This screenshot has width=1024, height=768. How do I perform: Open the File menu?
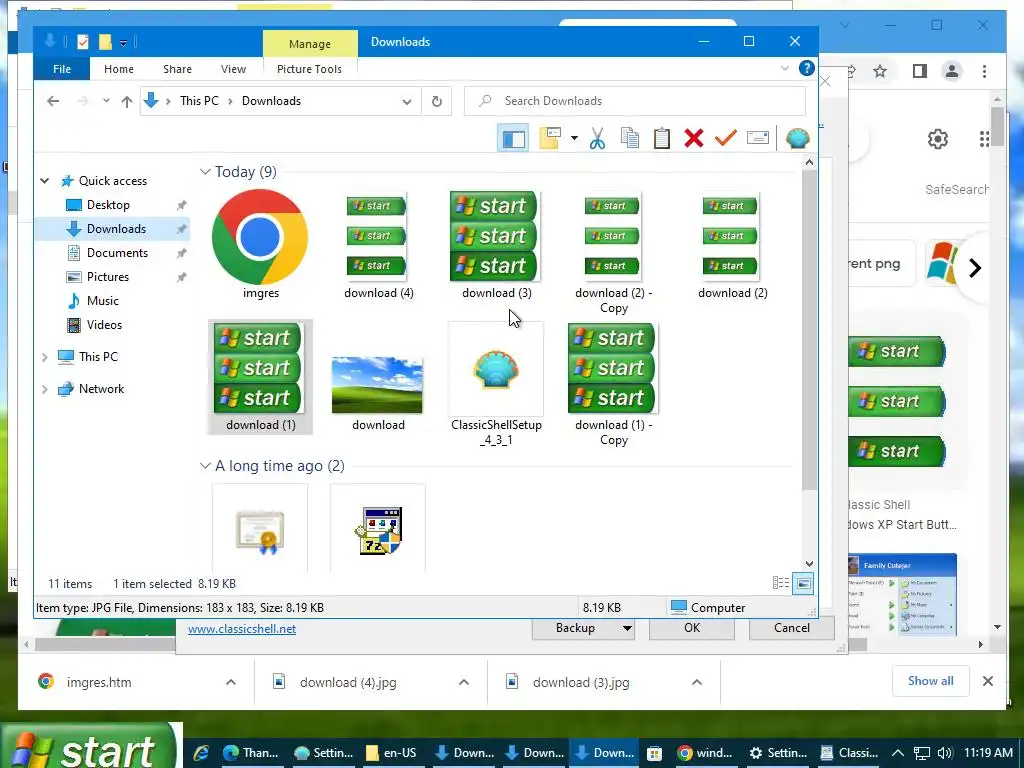(x=62, y=69)
